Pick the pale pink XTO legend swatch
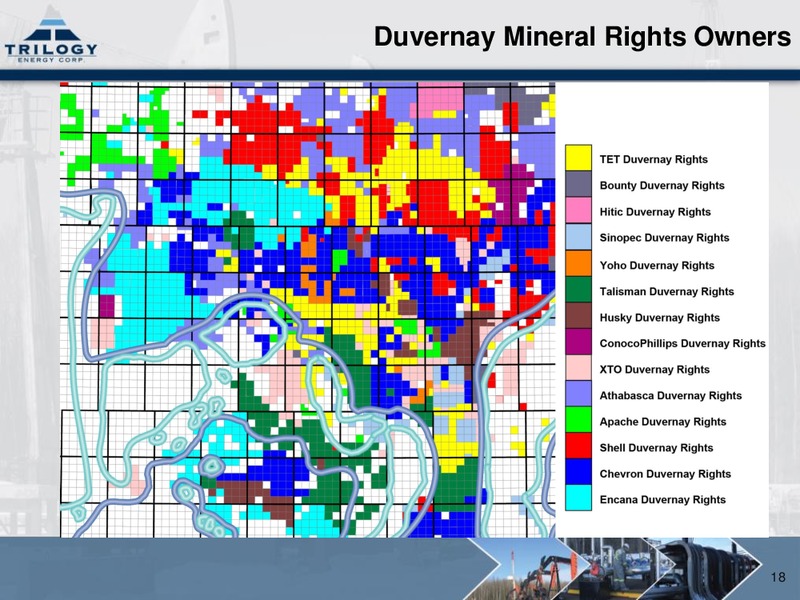 pos(578,367)
